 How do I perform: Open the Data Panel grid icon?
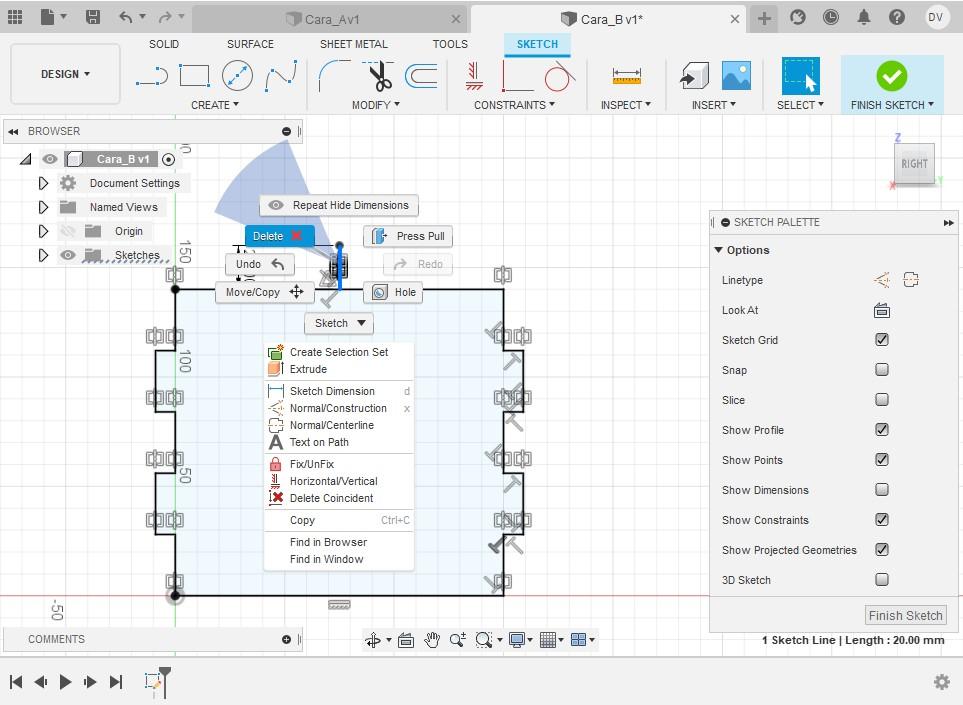[15, 17]
